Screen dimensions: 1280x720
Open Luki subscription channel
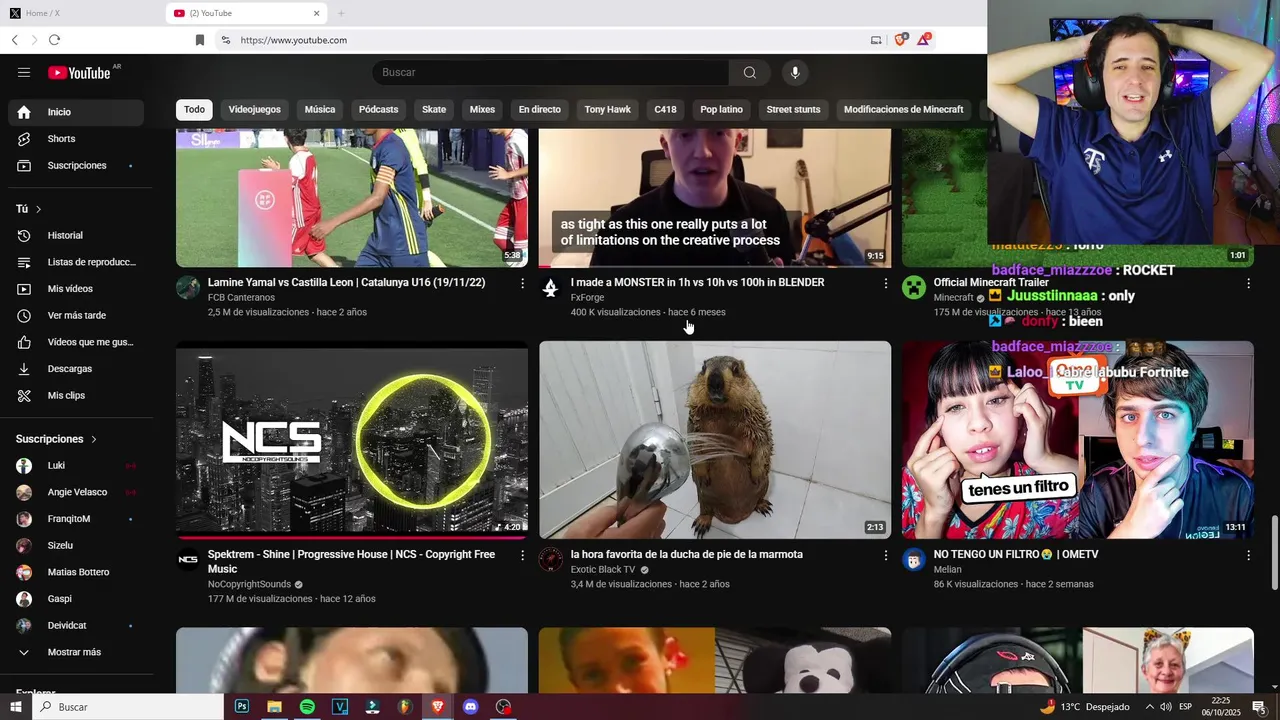pyautogui.click(x=76, y=466)
